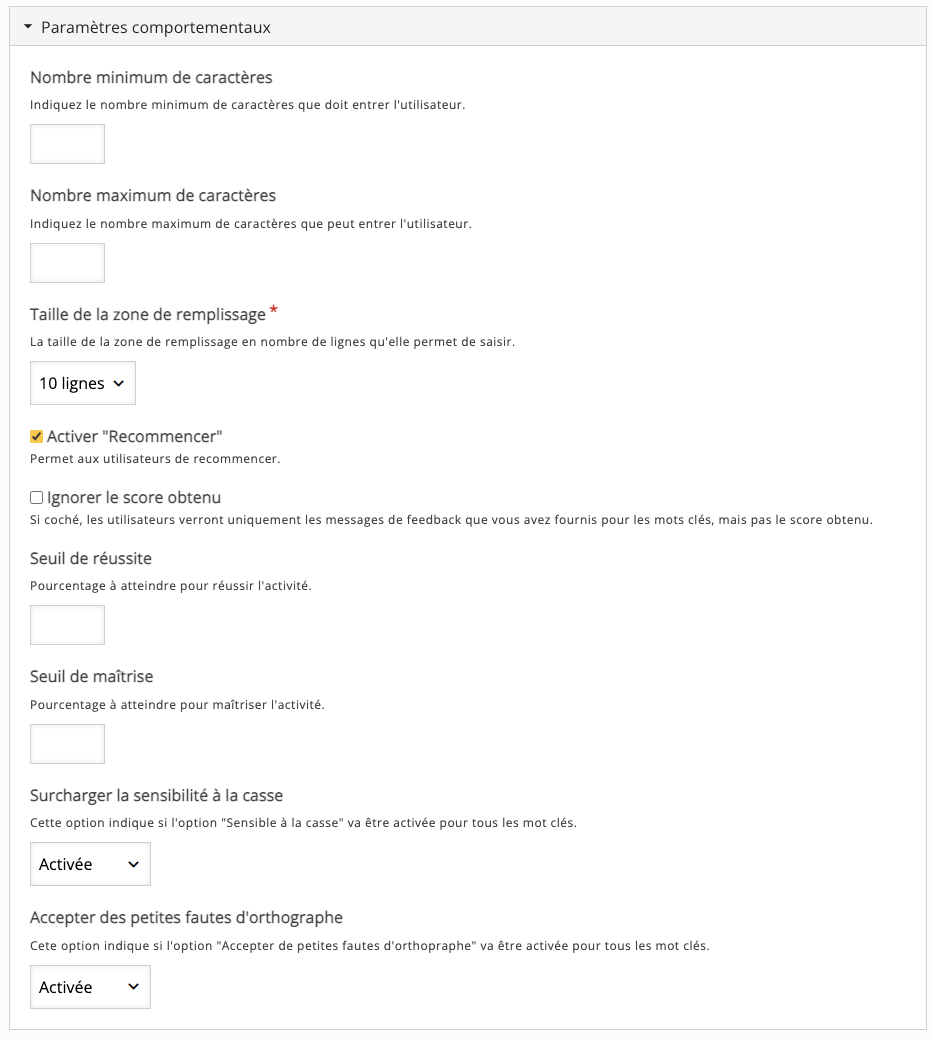
Task: Uncheck the Activer "Recommencer" checkbox
Action: tap(37, 437)
